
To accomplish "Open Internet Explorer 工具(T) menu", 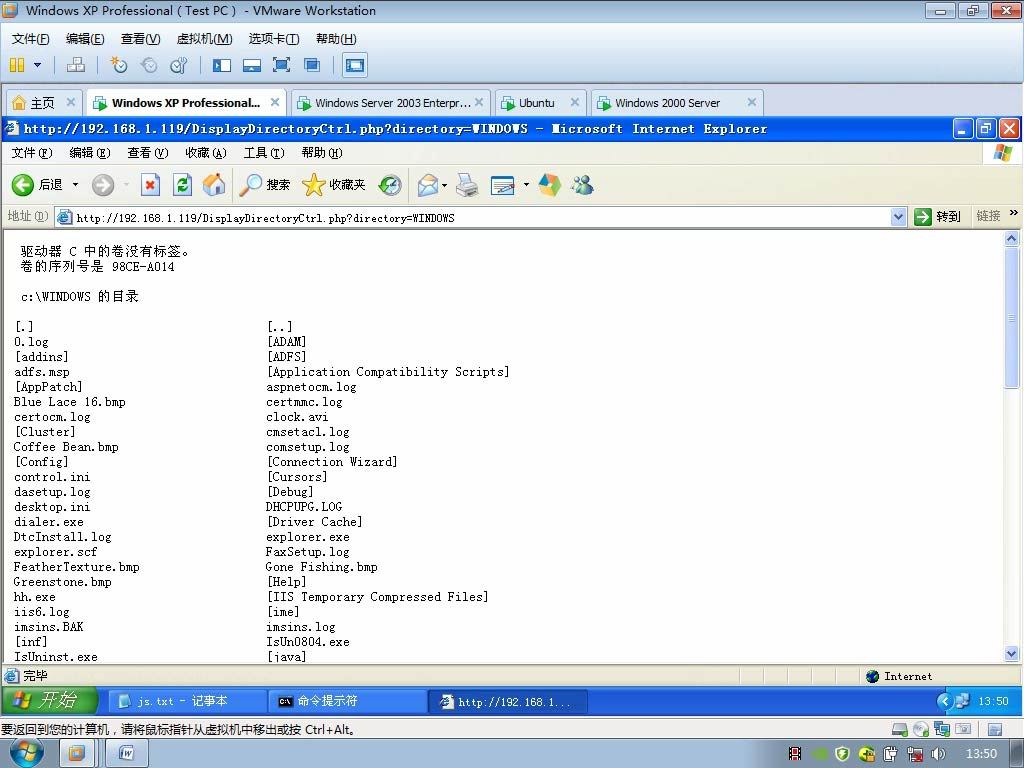I will pos(264,153).
